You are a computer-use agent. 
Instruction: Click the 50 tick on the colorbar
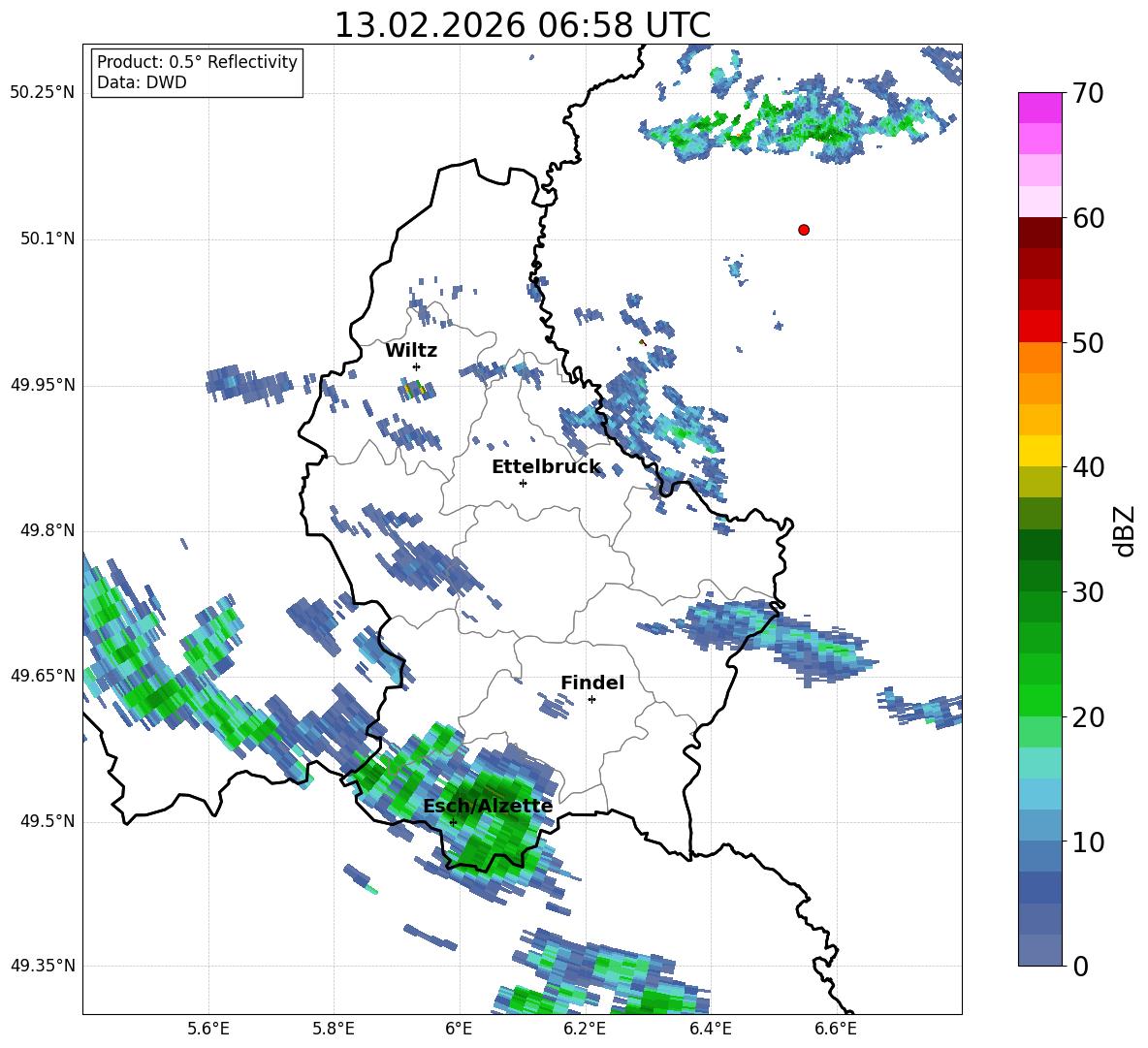point(1088,343)
